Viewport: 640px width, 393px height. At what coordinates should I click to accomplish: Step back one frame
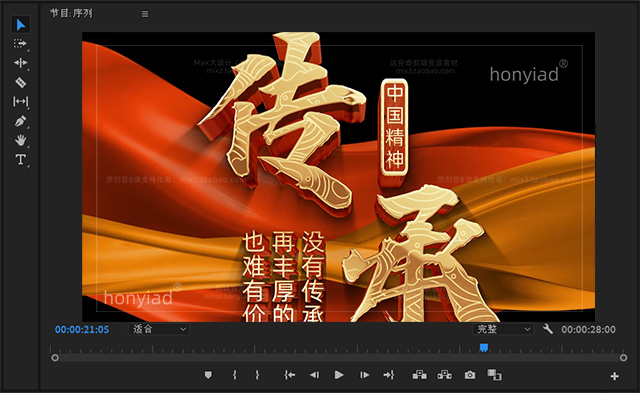314,375
